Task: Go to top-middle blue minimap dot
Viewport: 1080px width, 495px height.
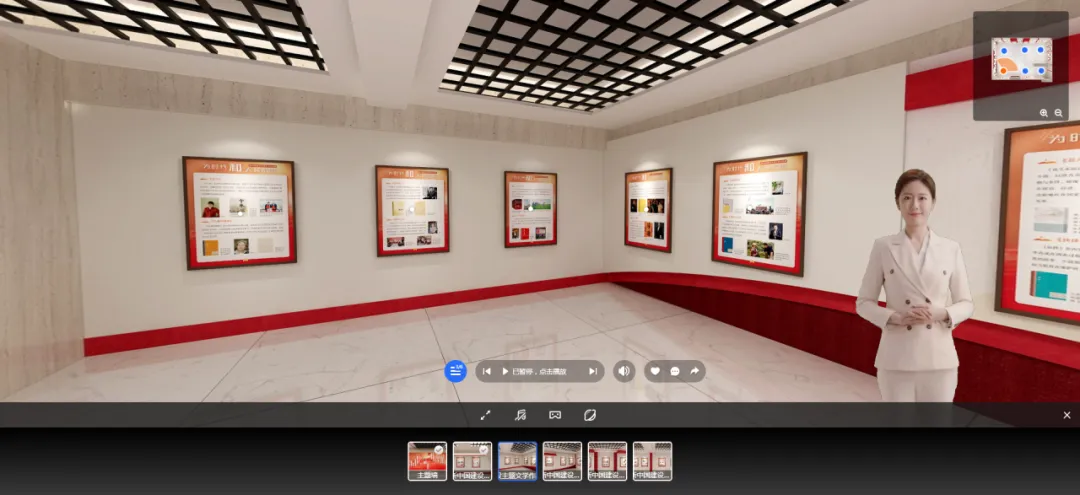Action: [x=1025, y=50]
